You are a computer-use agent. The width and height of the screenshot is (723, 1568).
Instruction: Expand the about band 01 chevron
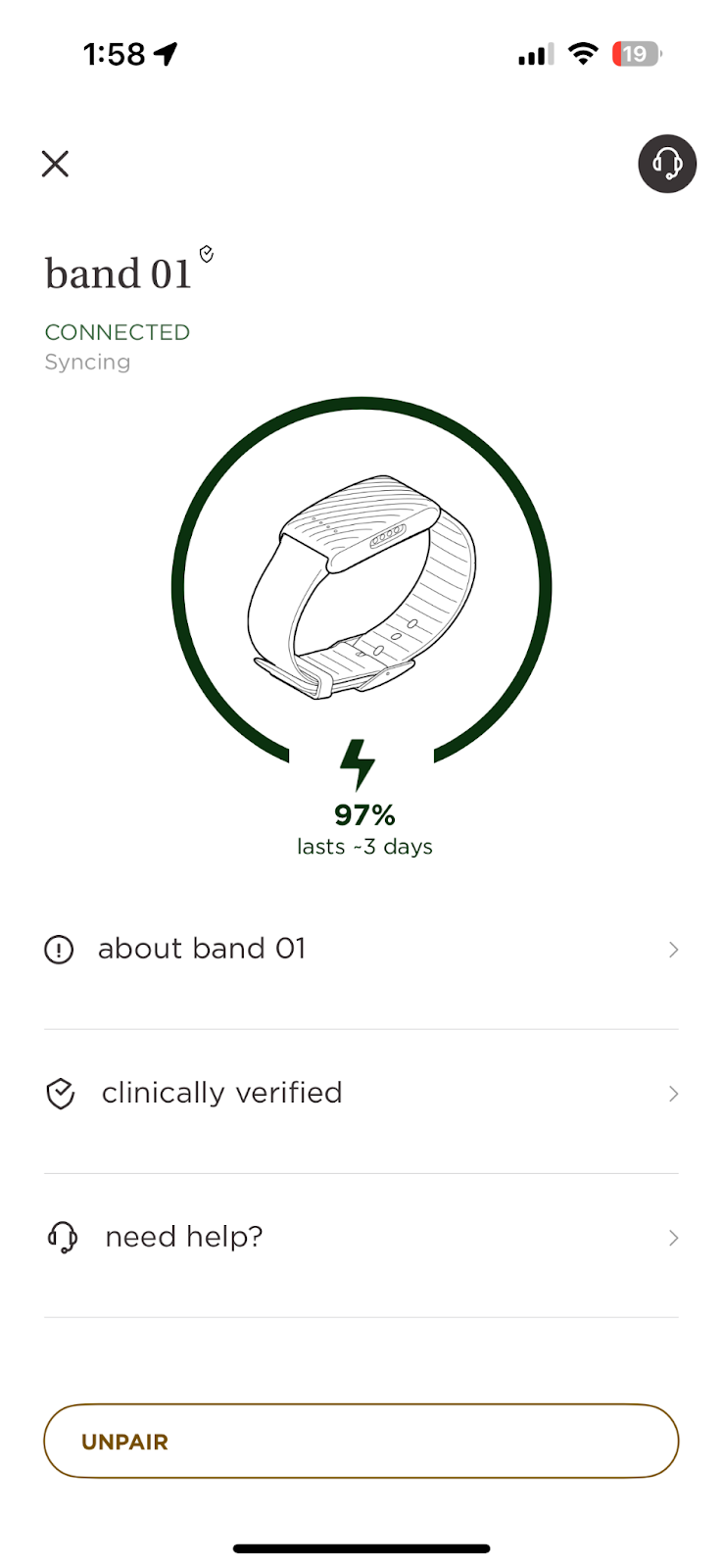point(673,950)
